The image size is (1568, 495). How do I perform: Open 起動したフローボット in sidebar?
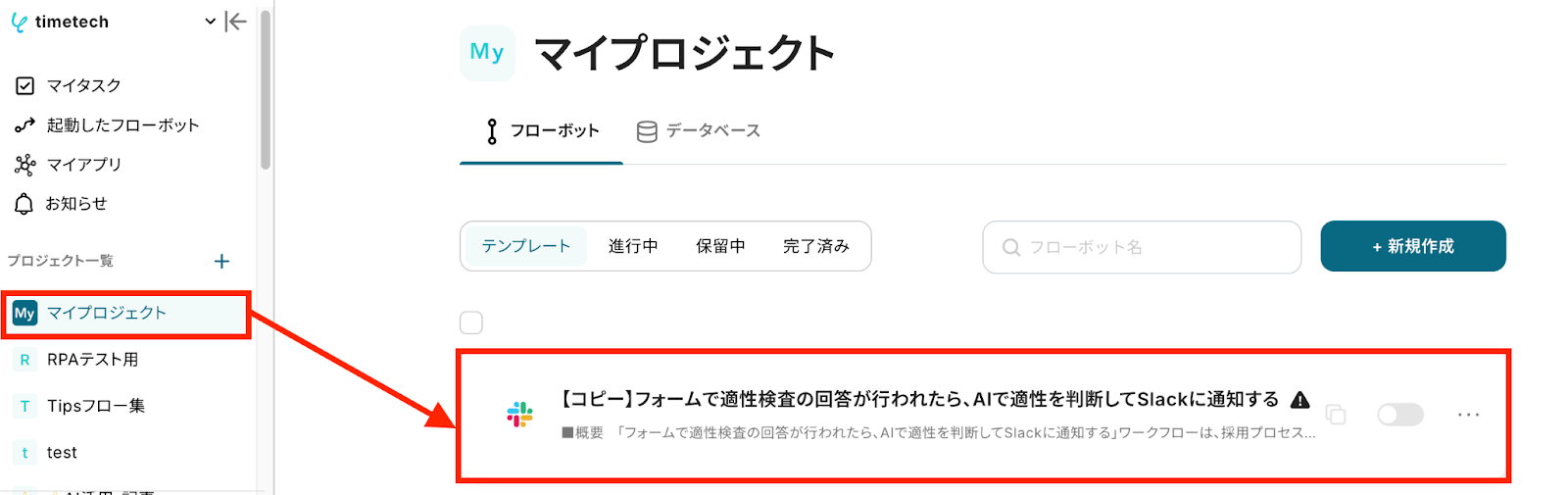pyautogui.click(x=108, y=124)
